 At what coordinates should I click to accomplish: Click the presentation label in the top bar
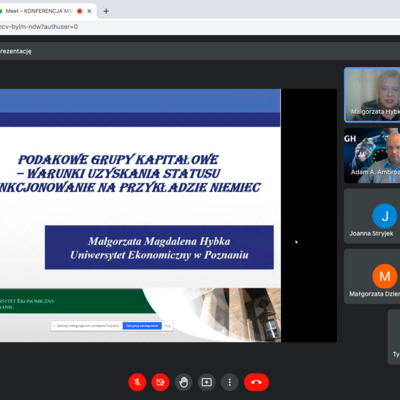(x=16, y=51)
